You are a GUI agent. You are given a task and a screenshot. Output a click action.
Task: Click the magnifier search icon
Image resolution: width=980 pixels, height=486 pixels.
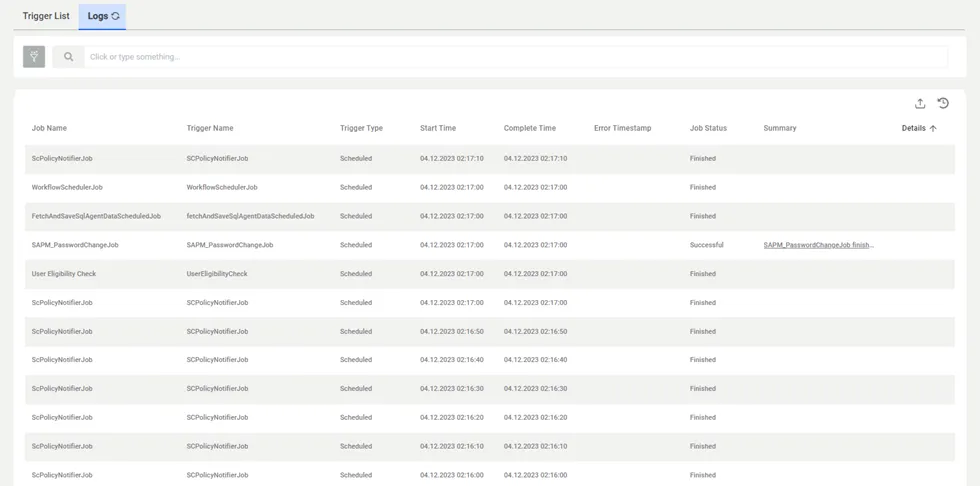69,57
